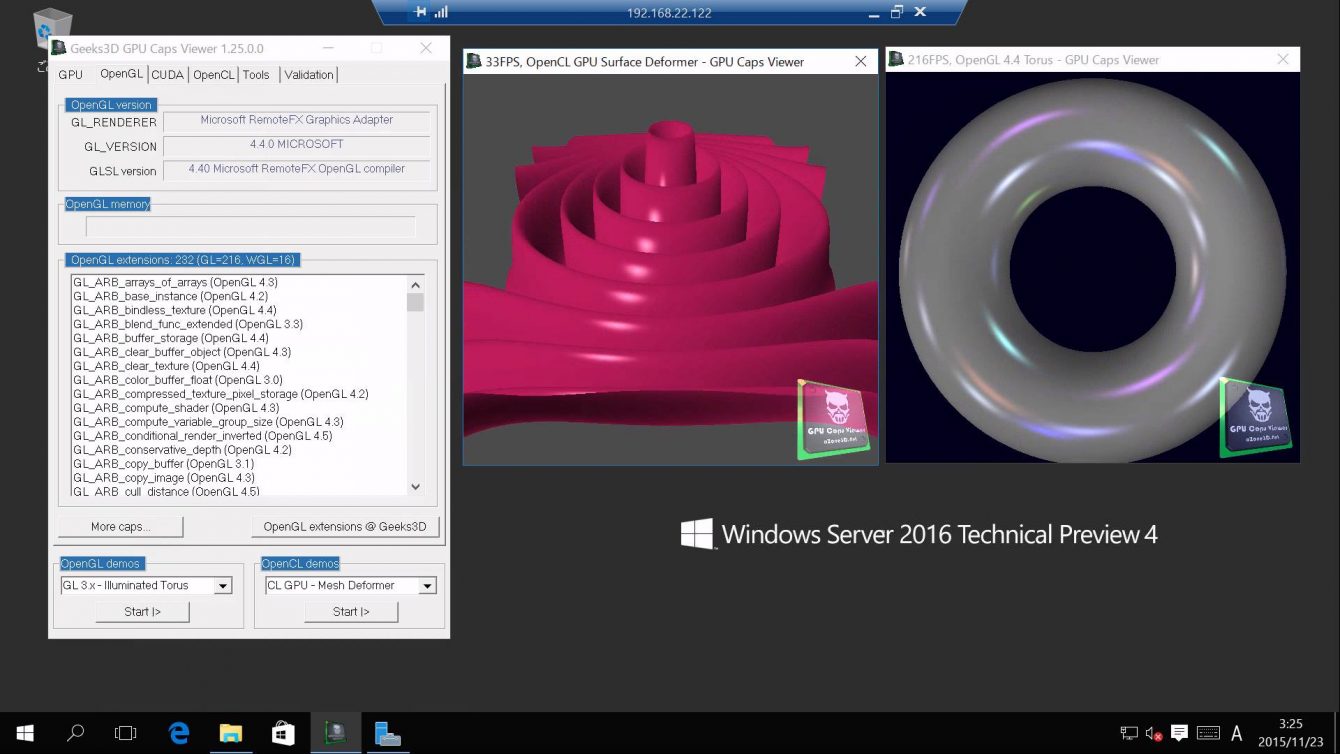
Task: Select GL_ARB_conditional_render_inverted extension
Action: [x=202, y=437]
